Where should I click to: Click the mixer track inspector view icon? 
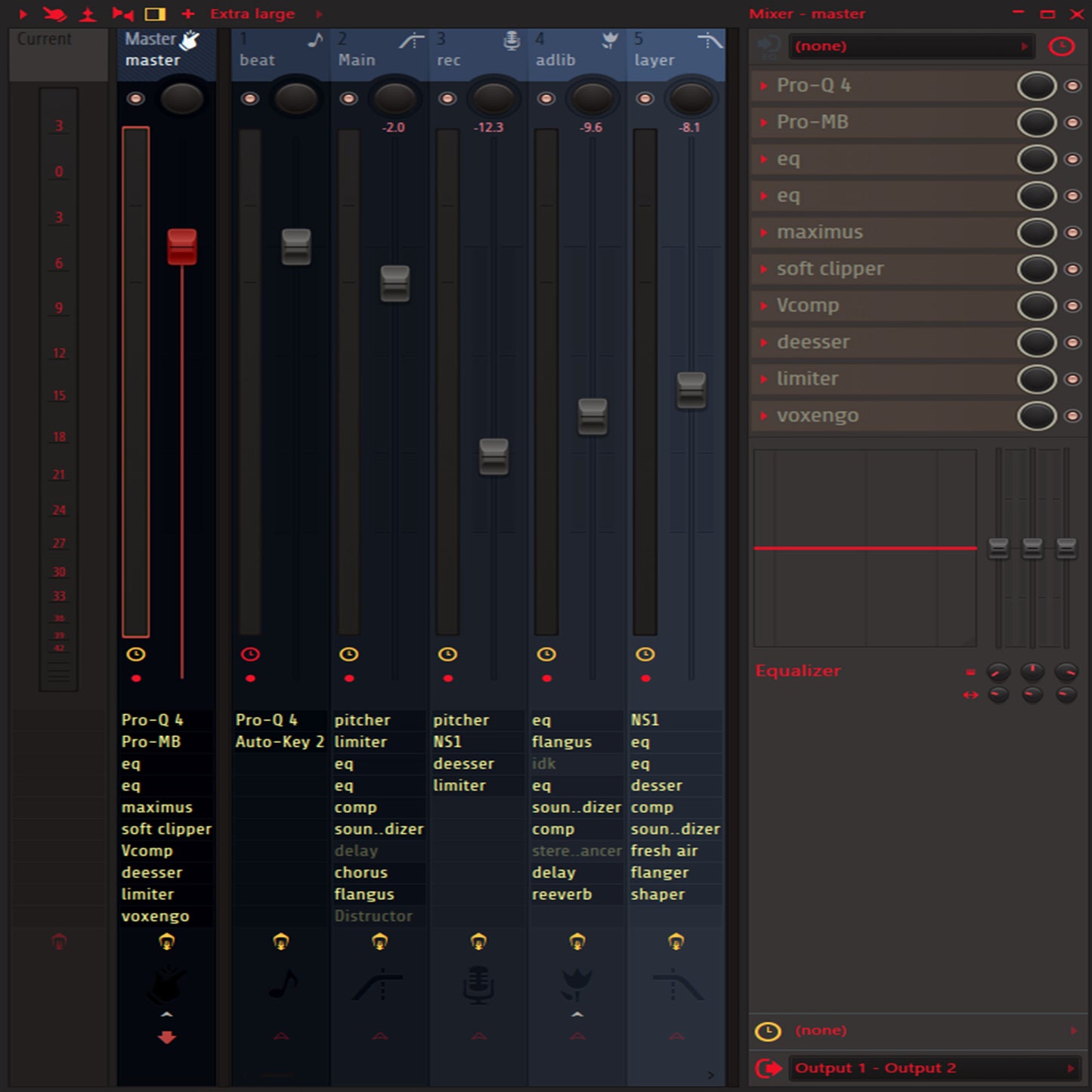point(155,14)
